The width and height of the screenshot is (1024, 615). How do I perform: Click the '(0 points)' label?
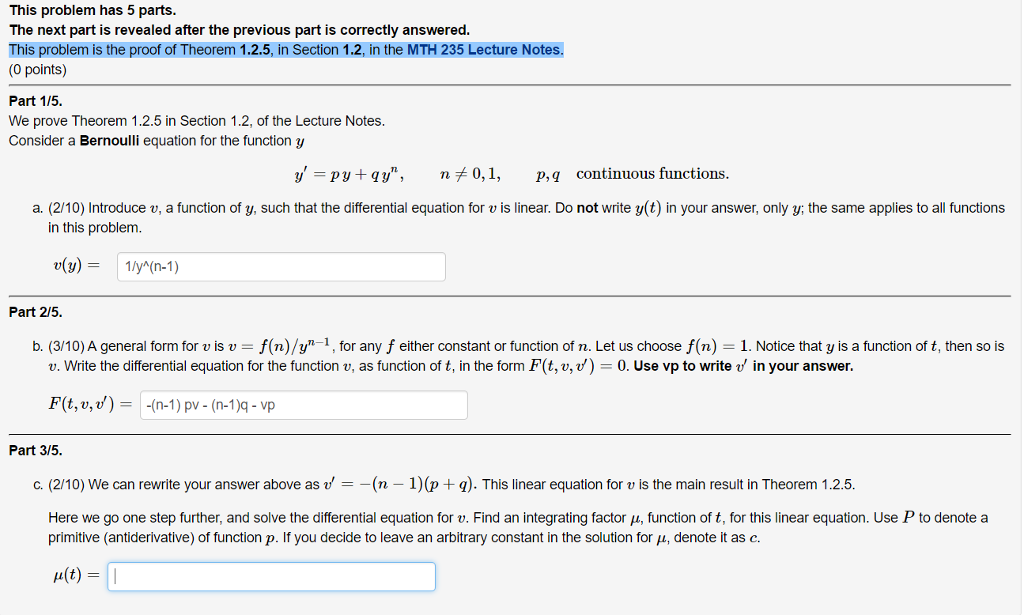38,70
